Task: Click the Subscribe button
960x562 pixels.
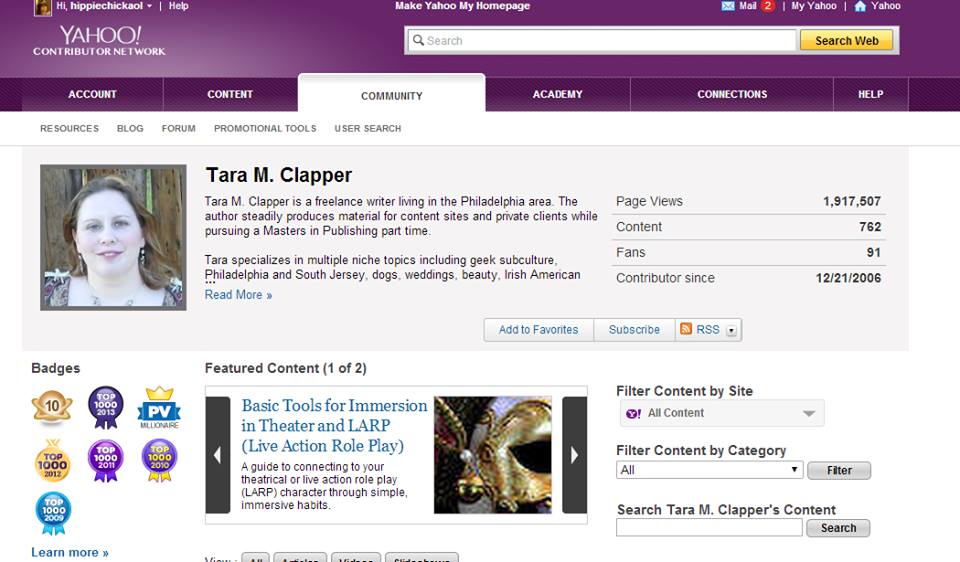Action: point(634,330)
